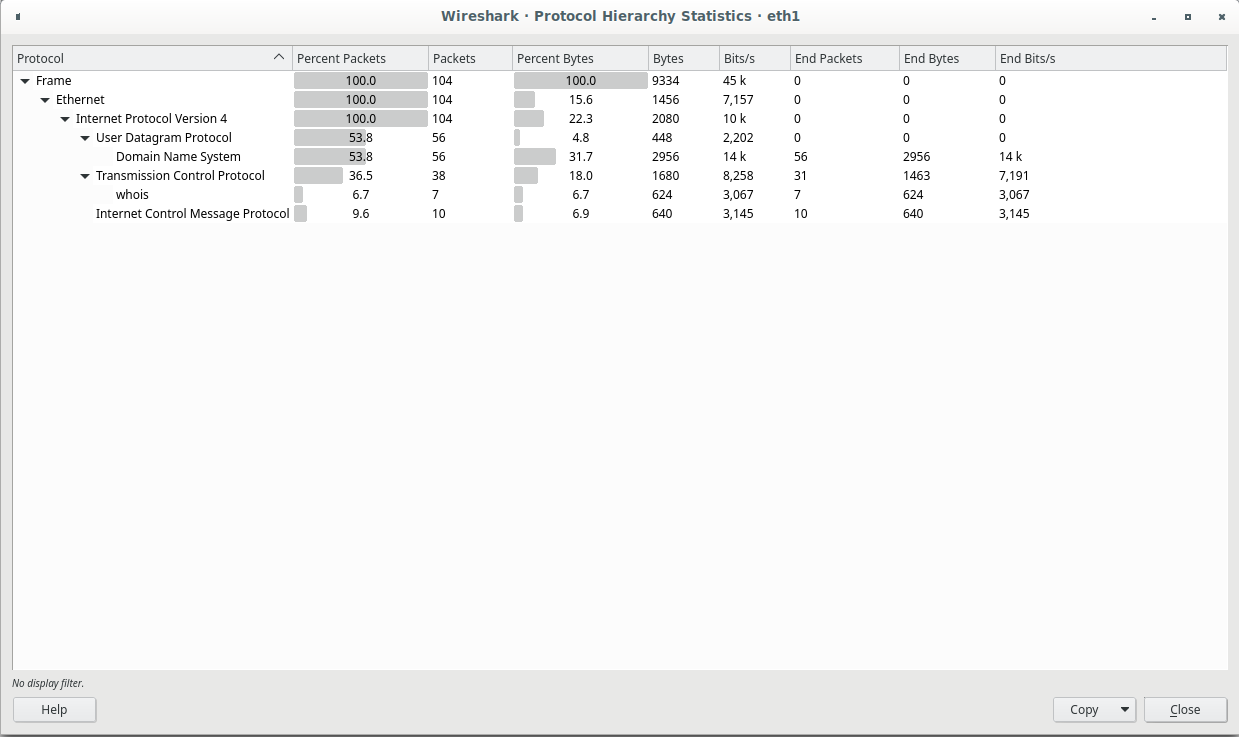Click 'No display filter.' status text
The height and width of the screenshot is (737, 1239).
pos(48,684)
